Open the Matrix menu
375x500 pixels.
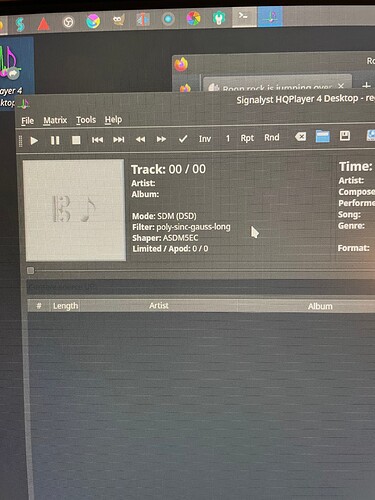click(x=55, y=120)
